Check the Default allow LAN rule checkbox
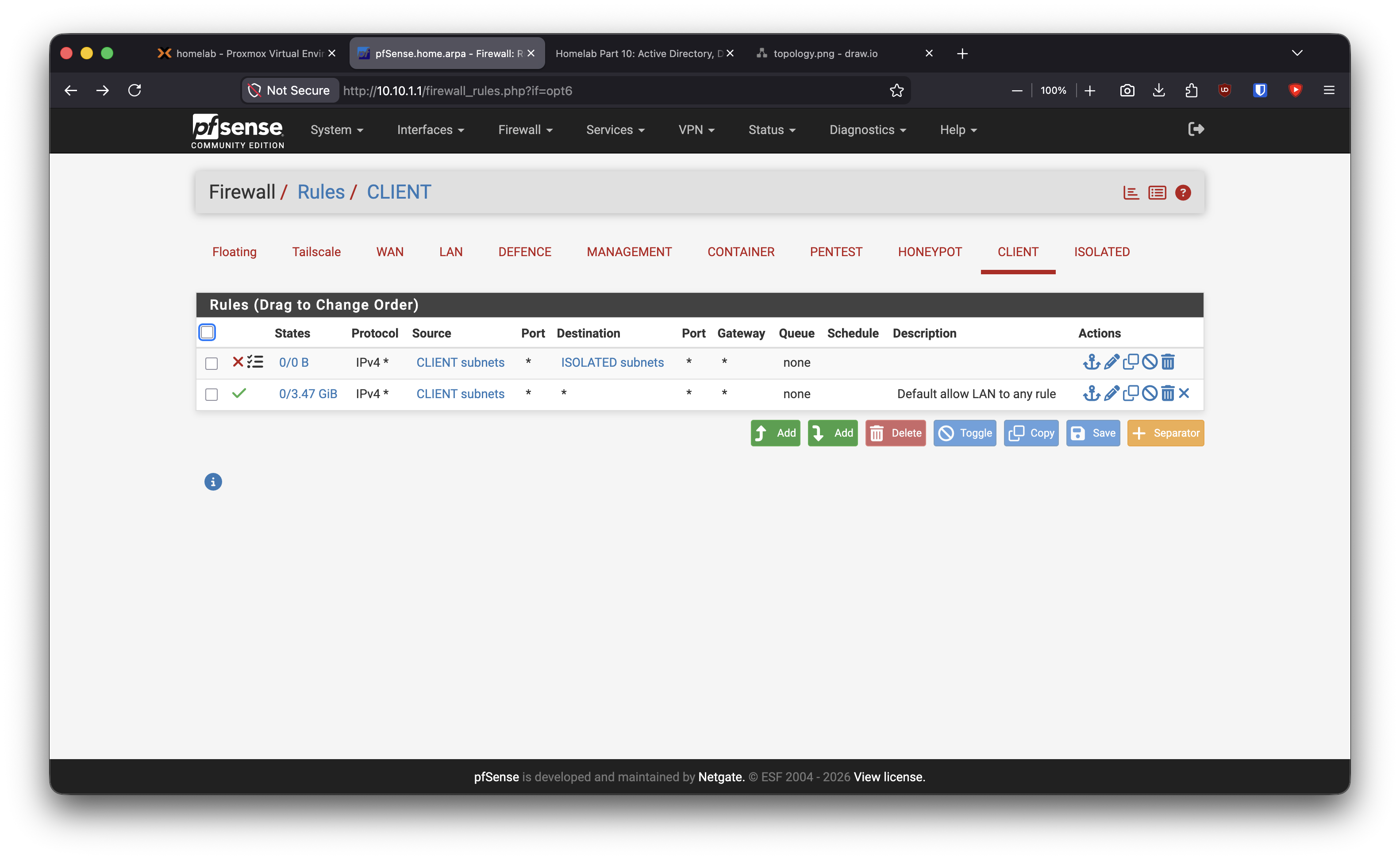Viewport: 1400px width, 860px height. point(211,394)
